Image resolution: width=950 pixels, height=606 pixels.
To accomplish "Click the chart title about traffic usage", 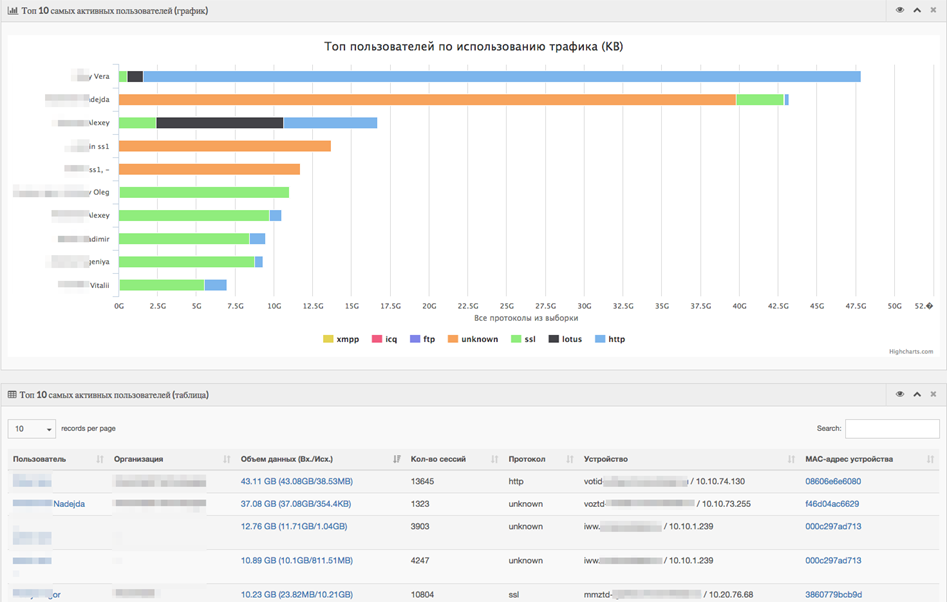I will point(473,47).
